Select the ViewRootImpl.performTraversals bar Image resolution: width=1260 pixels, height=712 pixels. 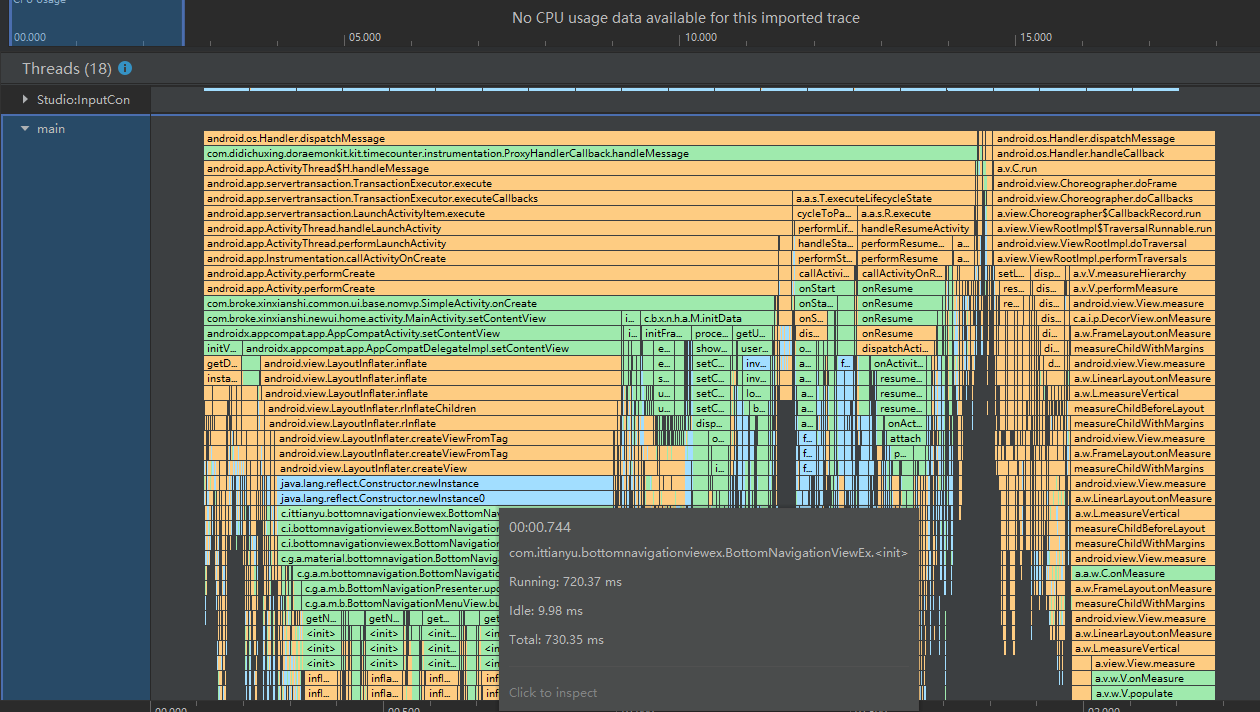pyautogui.click(x=1105, y=259)
